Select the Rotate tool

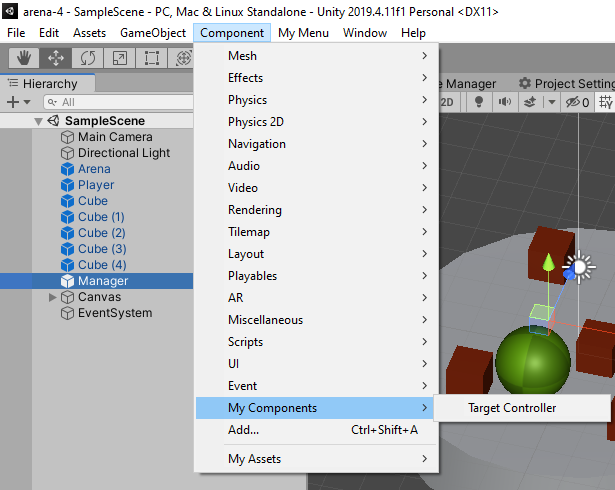(88, 58)
